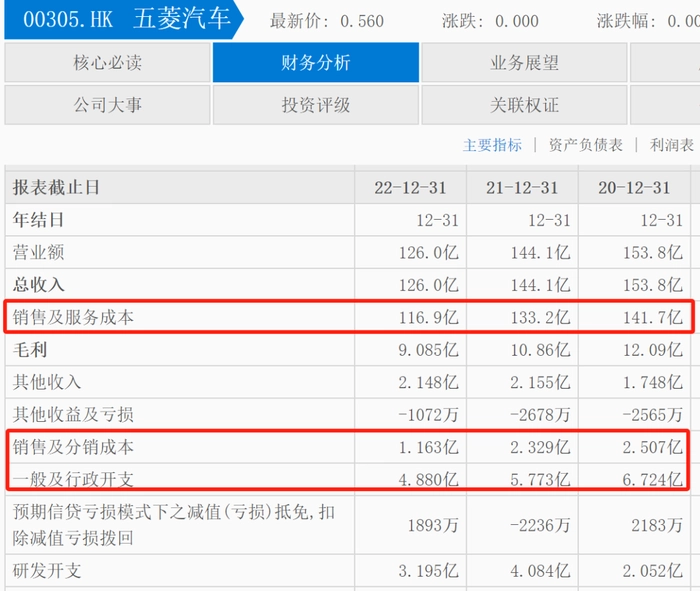Open the 资产负债表 link
This screenshot has width=700, height=591.
tap(585, 145)
